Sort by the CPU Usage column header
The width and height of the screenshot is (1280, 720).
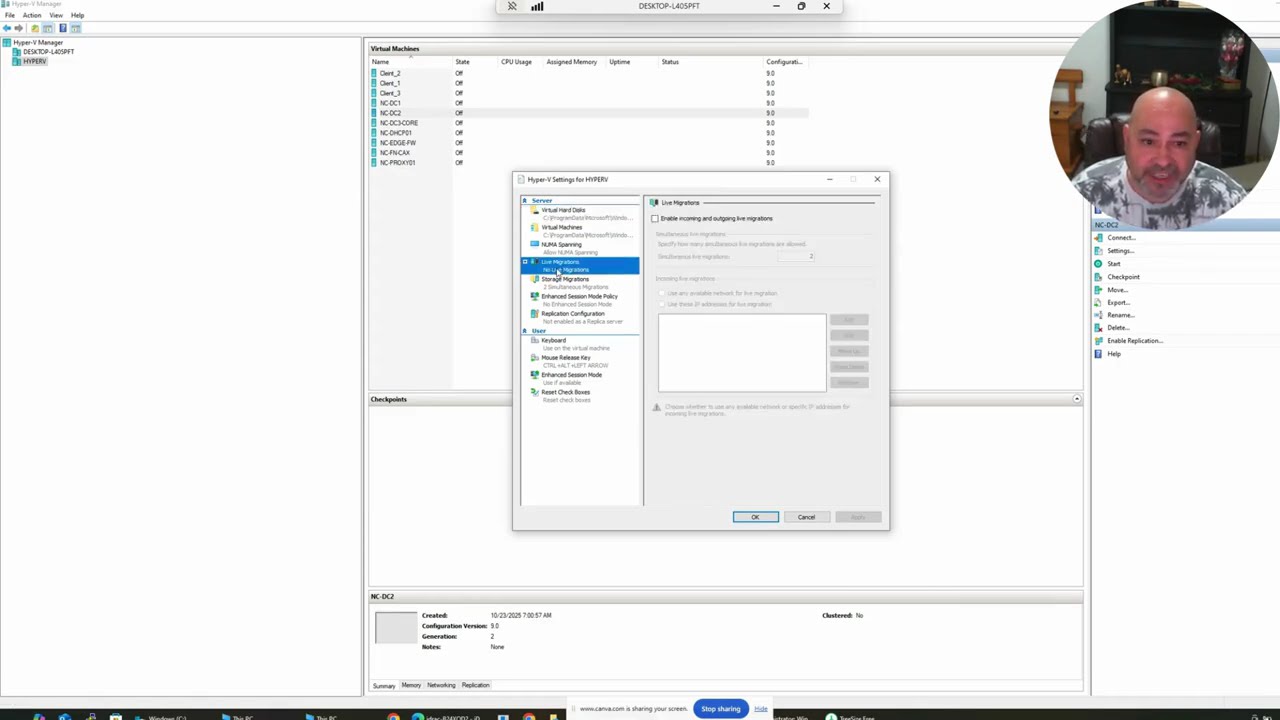point(520,62)
